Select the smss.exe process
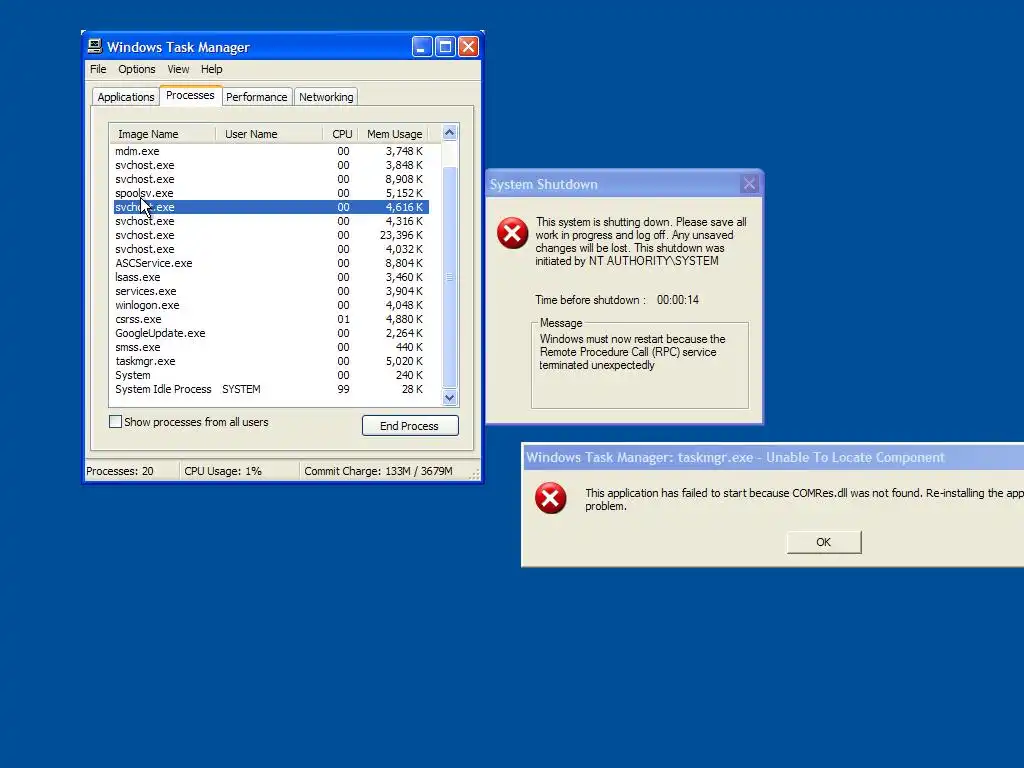Screen dimensions: 1024x768 (x=271, y=347)
